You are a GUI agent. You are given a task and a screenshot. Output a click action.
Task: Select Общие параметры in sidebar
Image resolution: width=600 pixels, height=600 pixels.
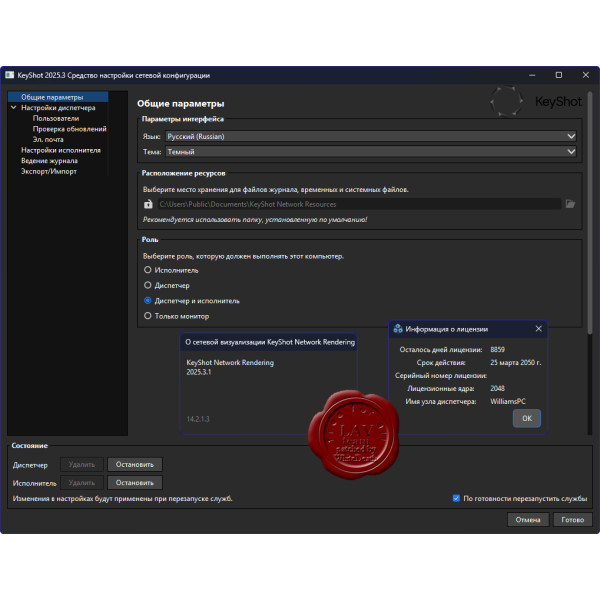click(x=52, y=97)
